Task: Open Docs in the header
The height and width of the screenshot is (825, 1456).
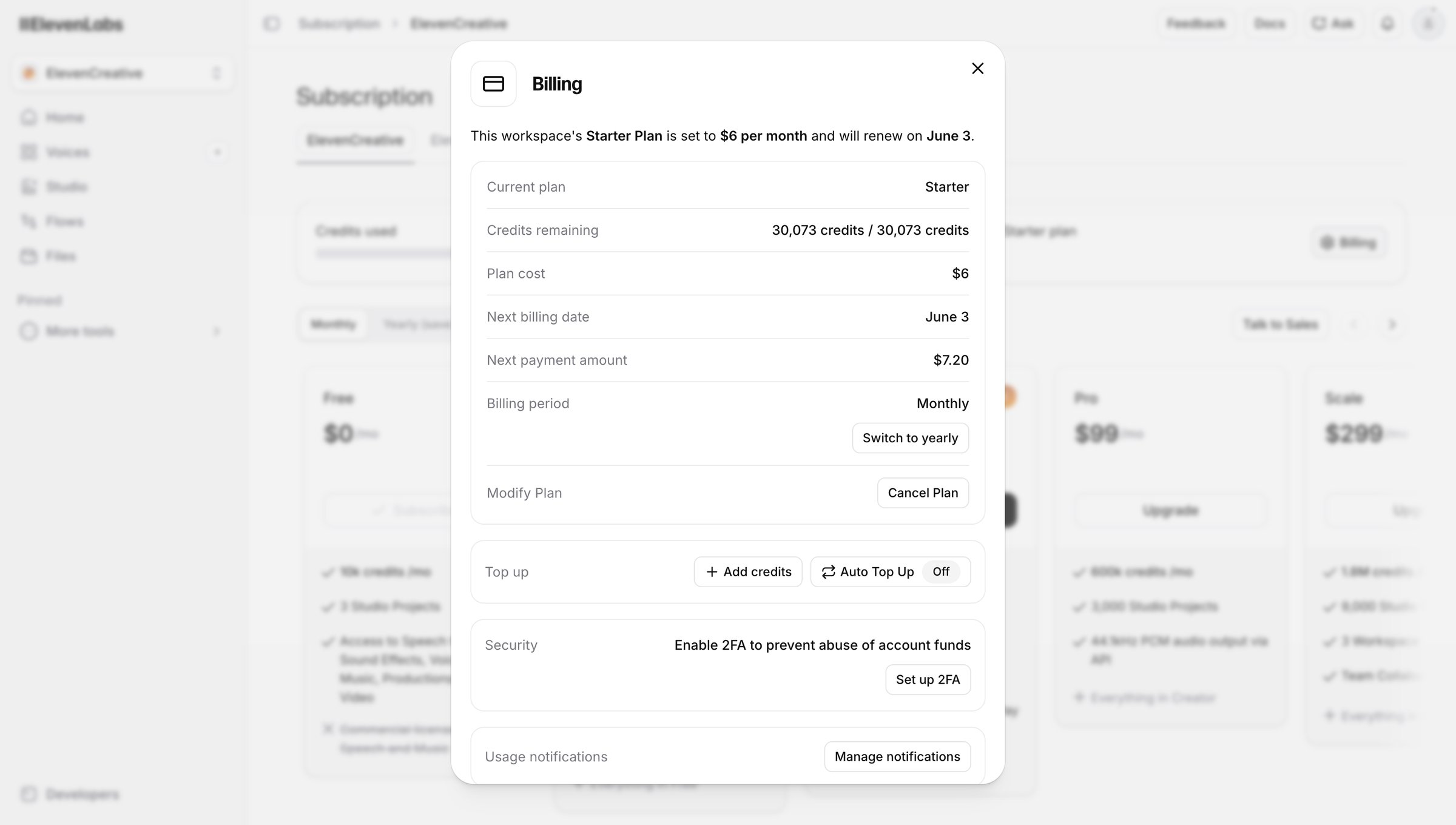Action: pyautogui.click(x=1270, y=24)
